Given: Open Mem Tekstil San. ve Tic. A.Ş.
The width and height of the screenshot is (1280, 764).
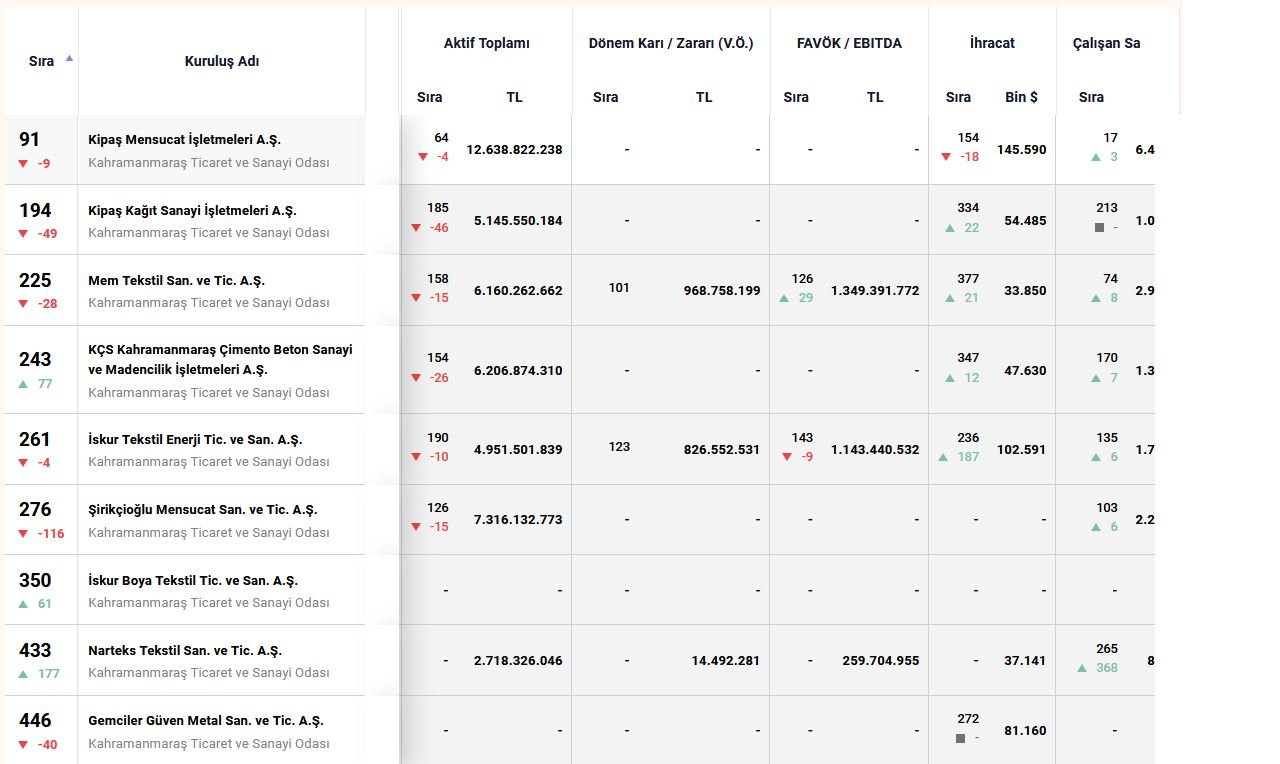Looking at the screenshot, I should pyautogui.click(x=176, y=281).
